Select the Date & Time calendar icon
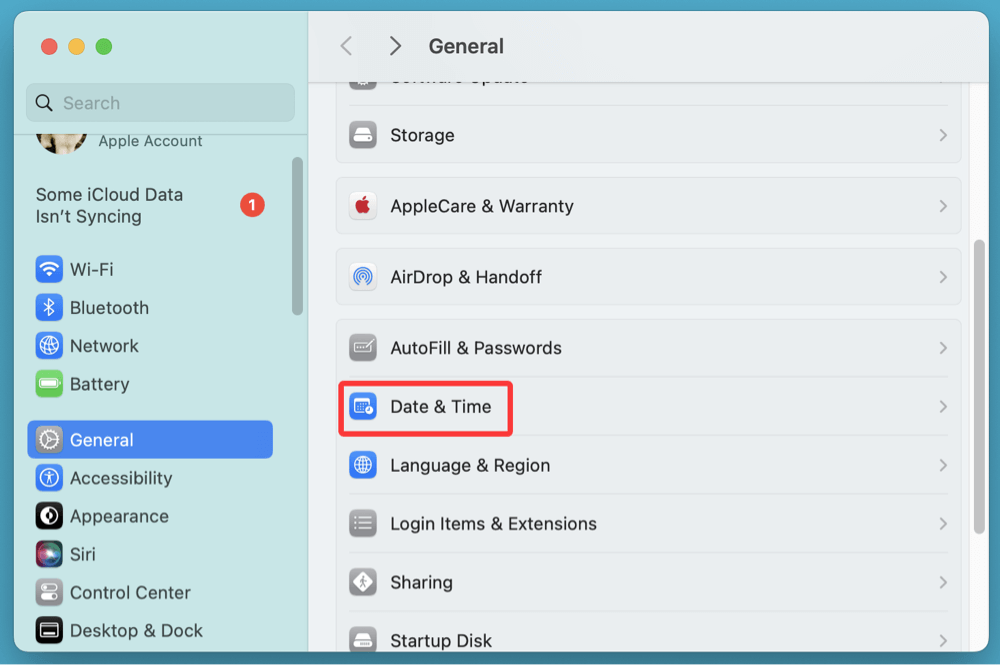1000x665 pixels. coord(362,407)
